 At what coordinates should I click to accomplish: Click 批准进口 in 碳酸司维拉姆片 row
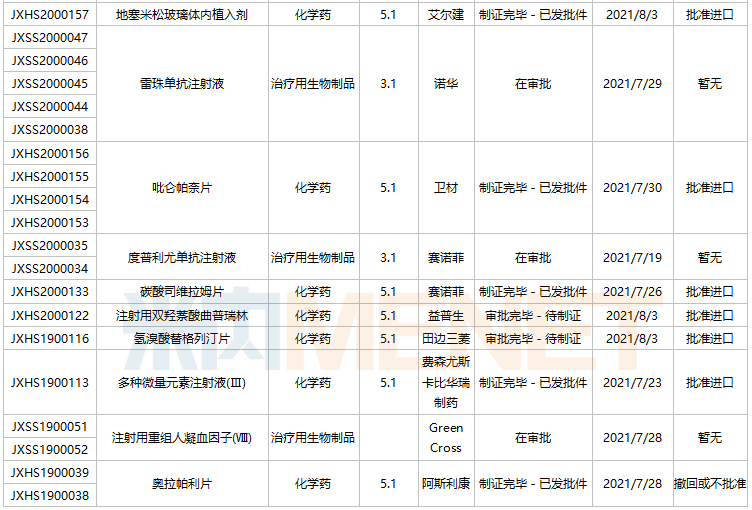pos(710,292)
